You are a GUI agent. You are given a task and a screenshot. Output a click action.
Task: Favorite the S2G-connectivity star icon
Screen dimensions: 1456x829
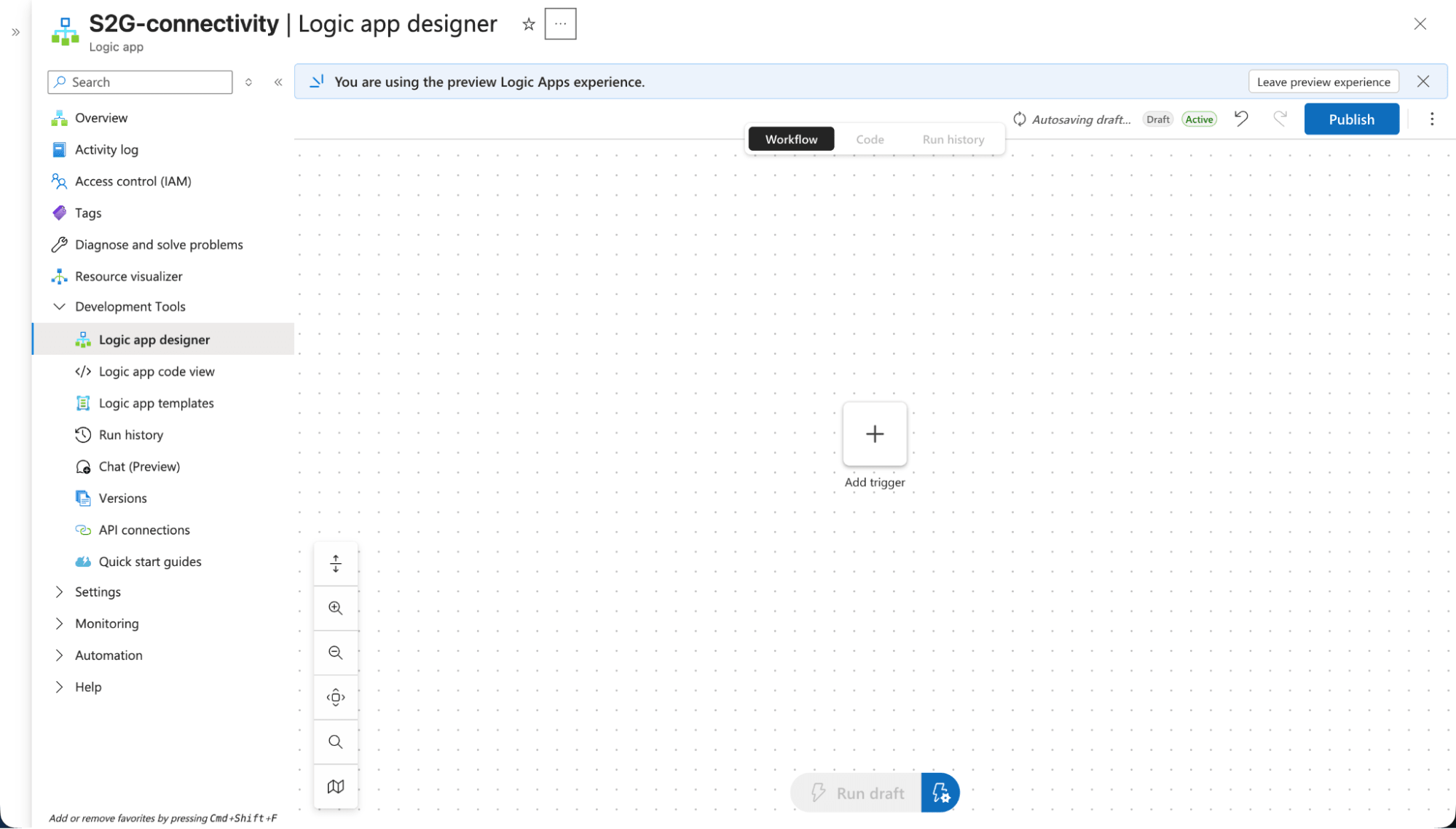pos(529,24)
